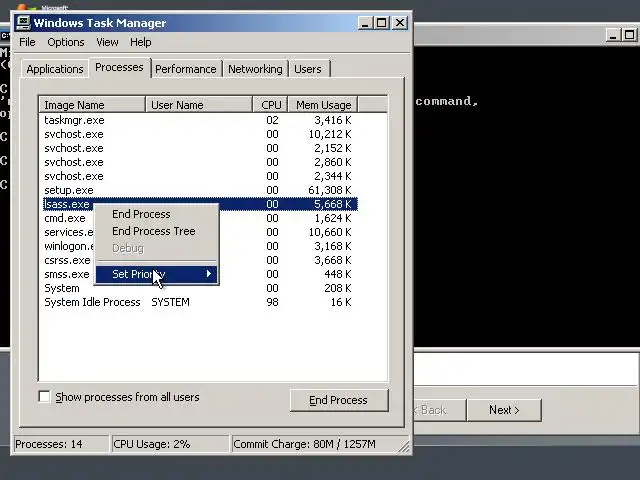Select the setup.exe process

[200, 190]
